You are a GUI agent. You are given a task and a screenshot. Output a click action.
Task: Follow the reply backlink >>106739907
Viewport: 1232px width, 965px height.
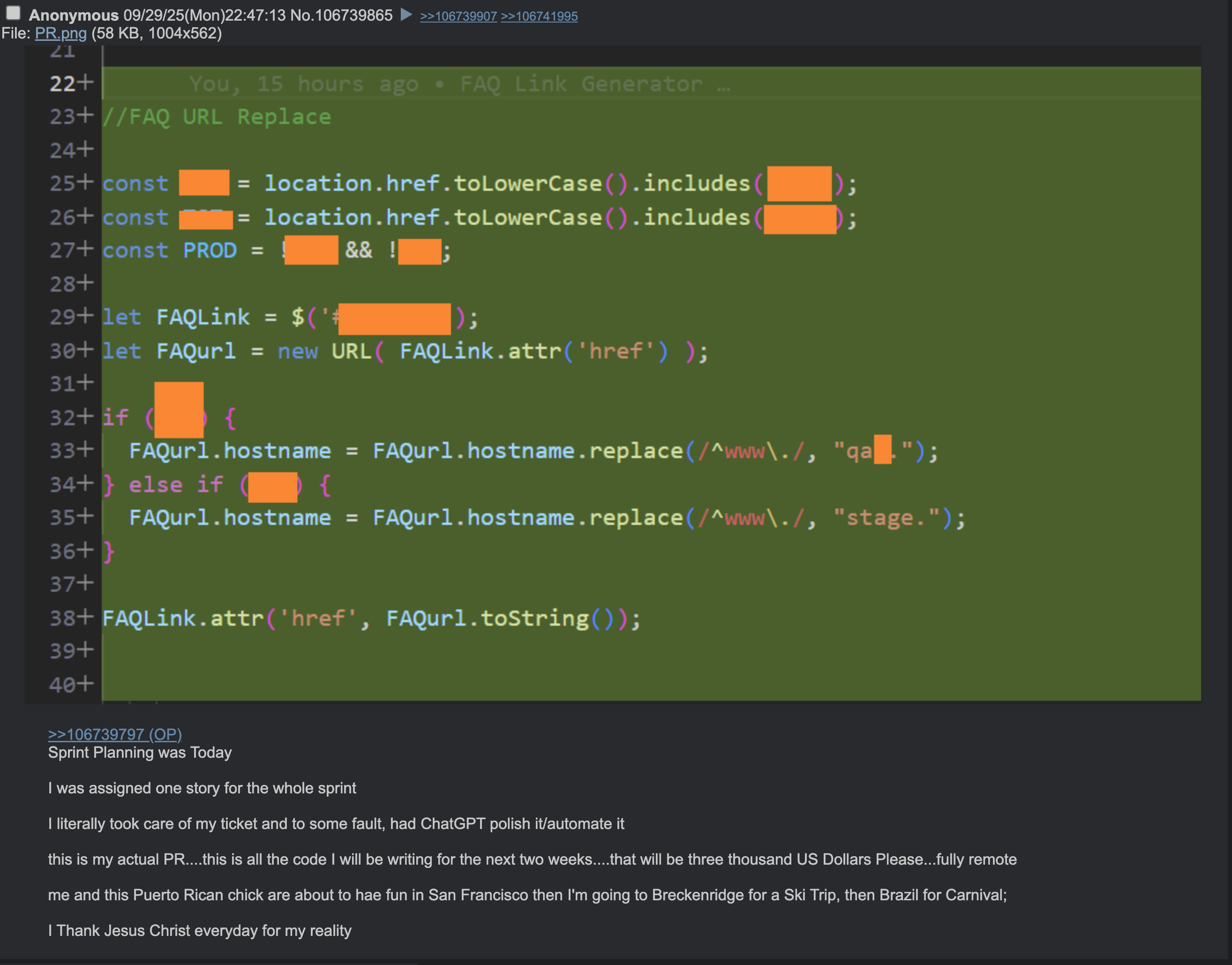[458, 16]
